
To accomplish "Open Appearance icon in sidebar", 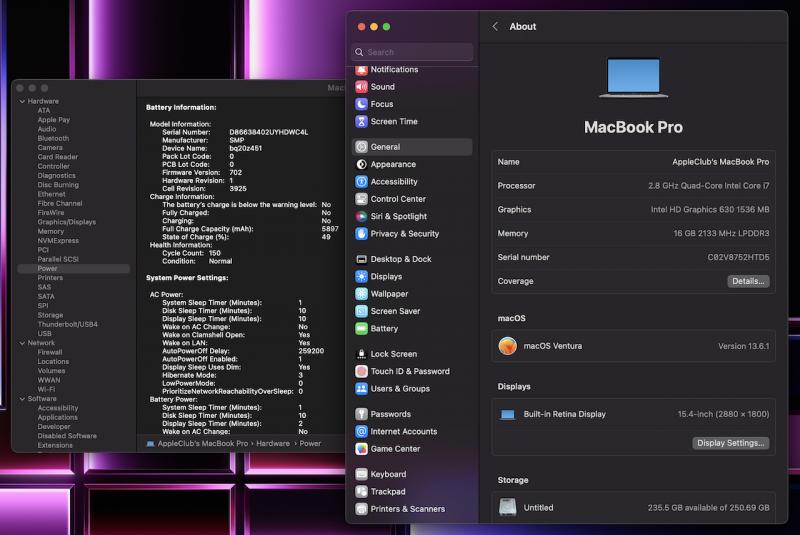I will click(x=361, y=164).
